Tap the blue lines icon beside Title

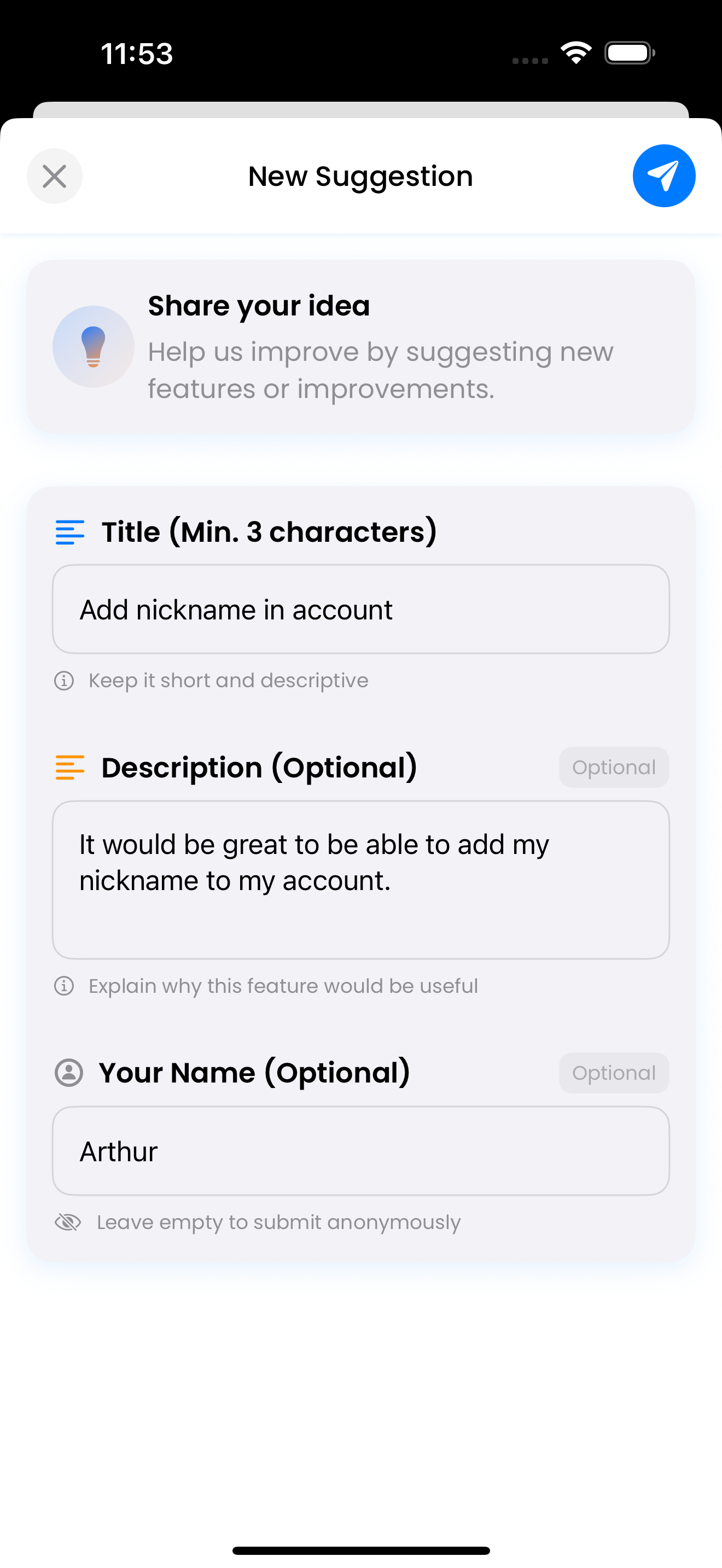point(69,532)
